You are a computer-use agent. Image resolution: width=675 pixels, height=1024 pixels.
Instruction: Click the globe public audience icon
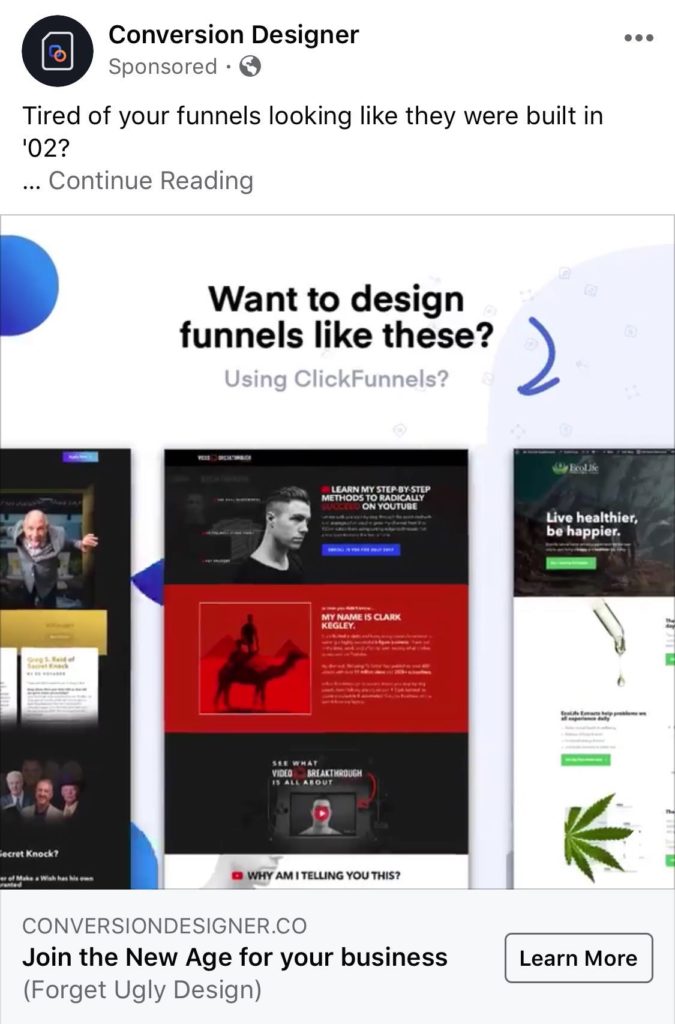click(250, 66)
